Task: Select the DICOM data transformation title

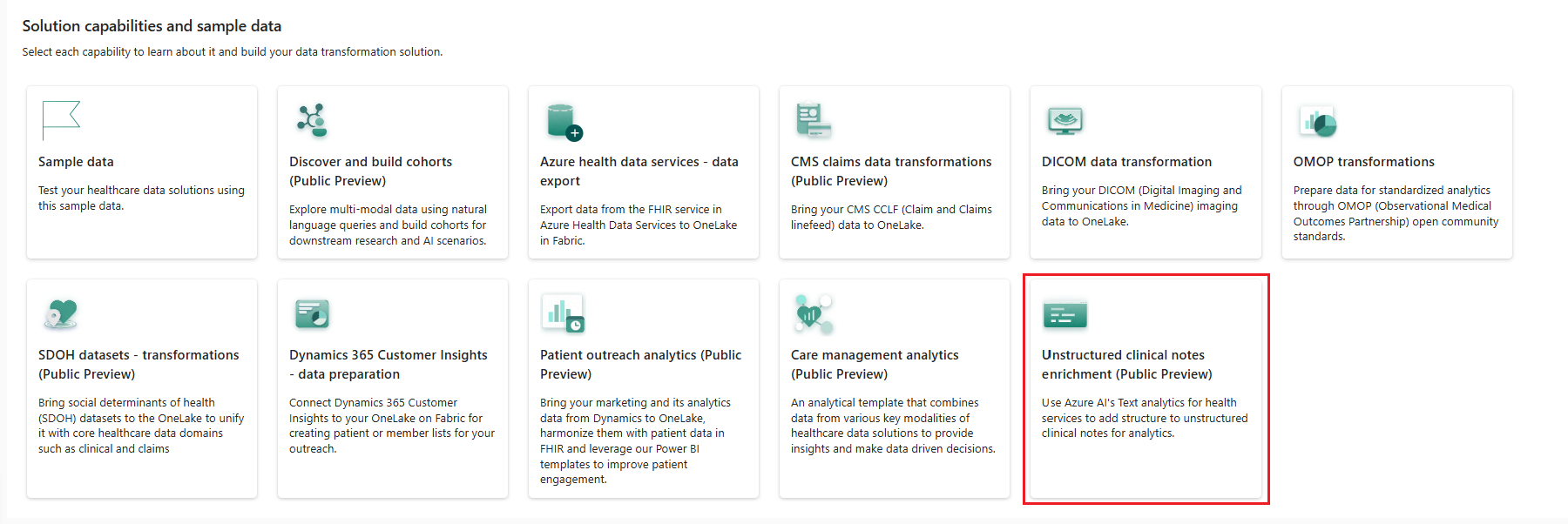Action: point(1126,162)
